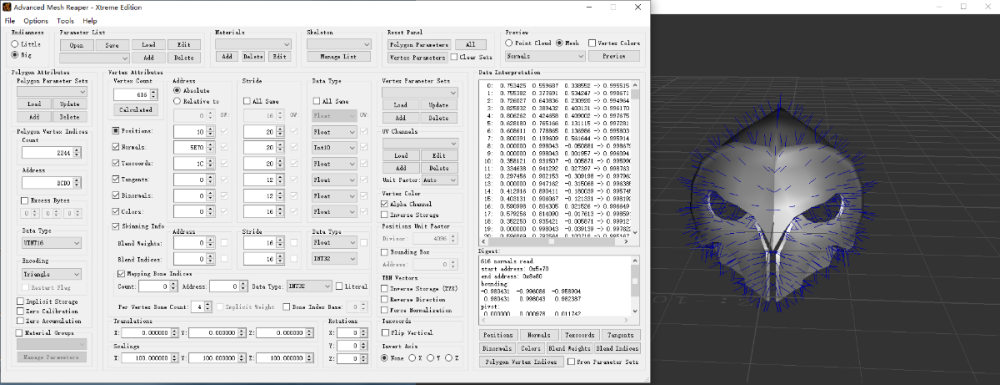Click the Advanced Mesh Reaper title bar app icon
The width and height of the screenshot is (1000, 385).
(7, 8)
